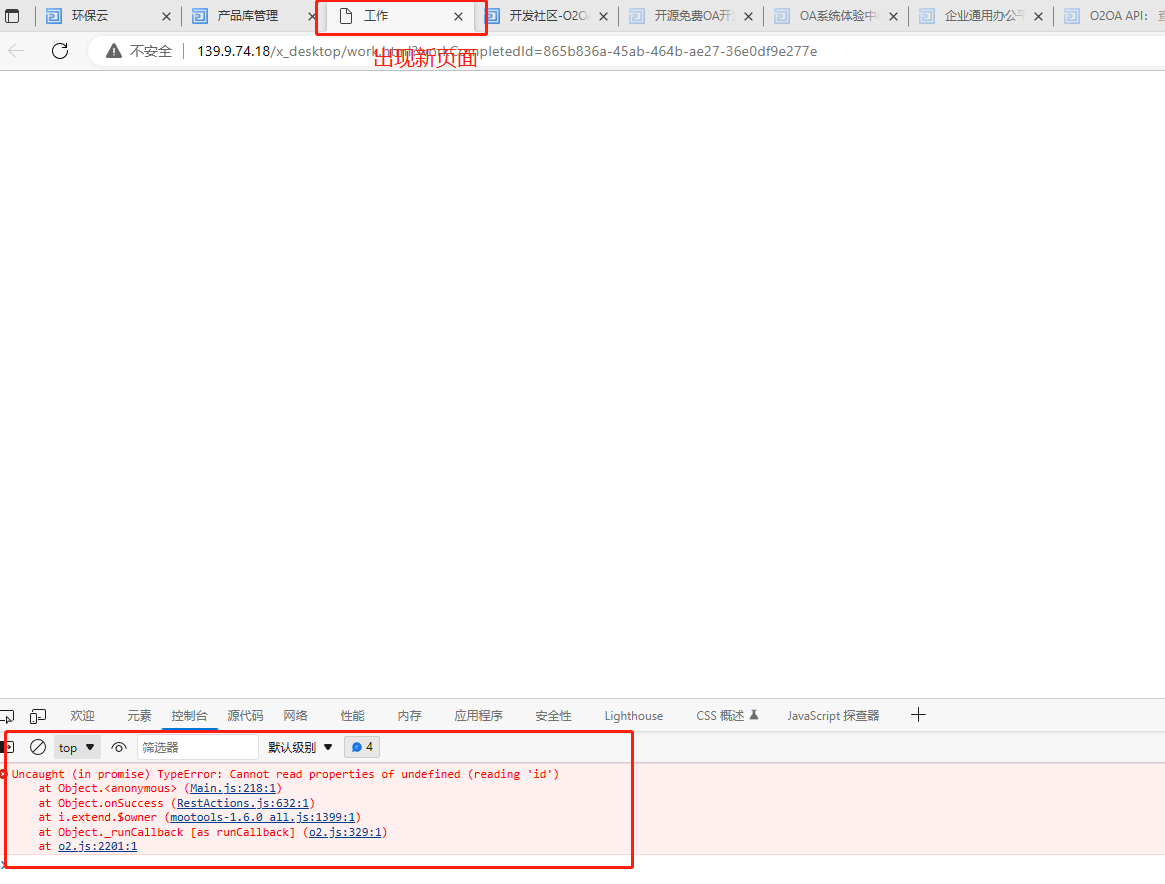Switch to the 开发社区-O2OA browser tab
1165x884 pixels.
[x=548, y=16]
